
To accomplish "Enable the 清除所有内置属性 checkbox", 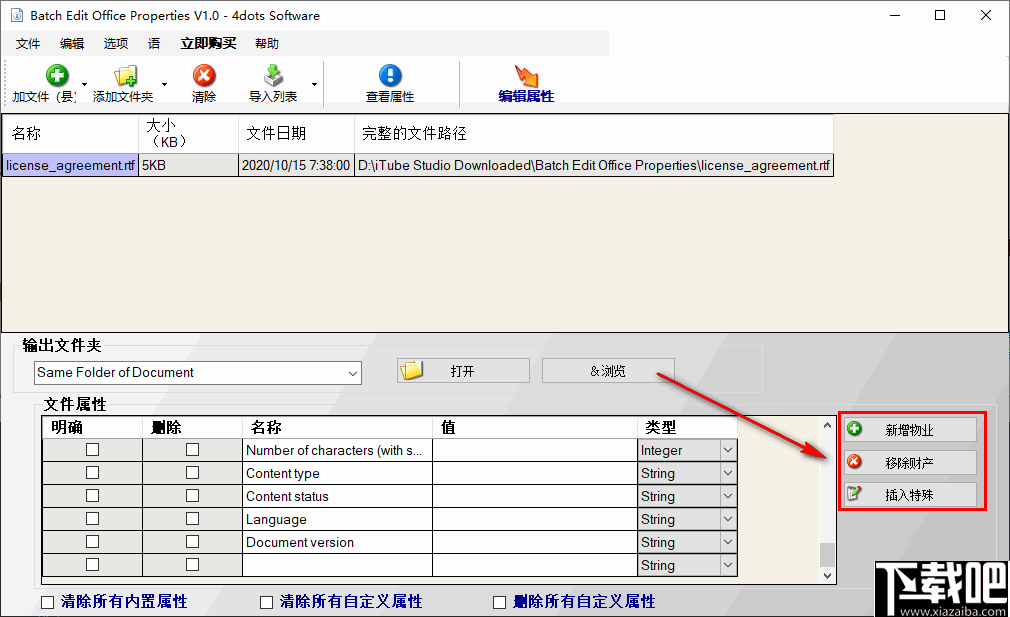I will (x=45, y=601).
